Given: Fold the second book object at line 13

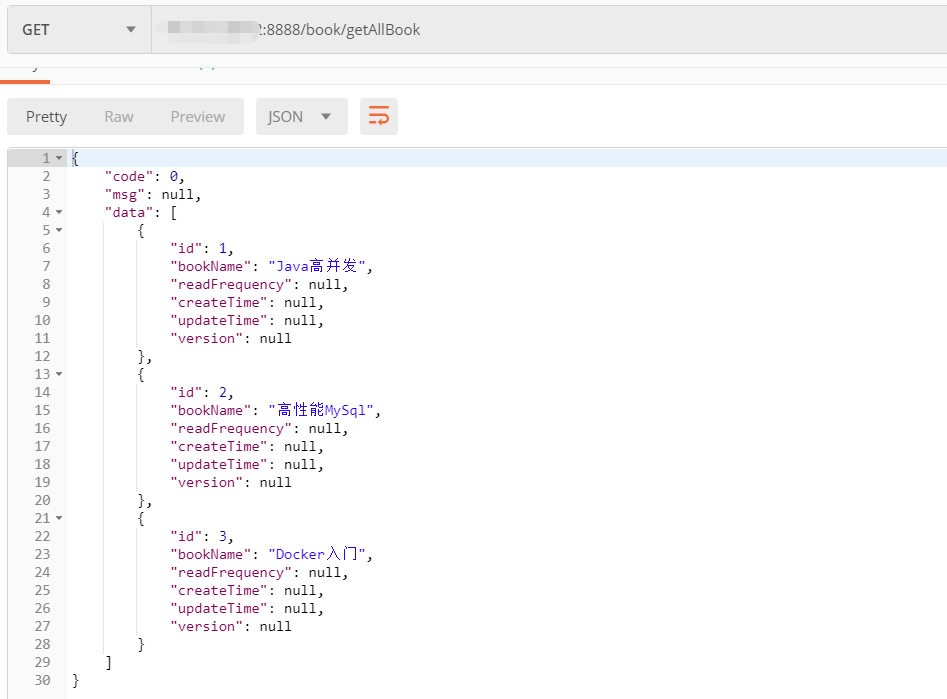Looking at the screenshot, I should point(59,375).
